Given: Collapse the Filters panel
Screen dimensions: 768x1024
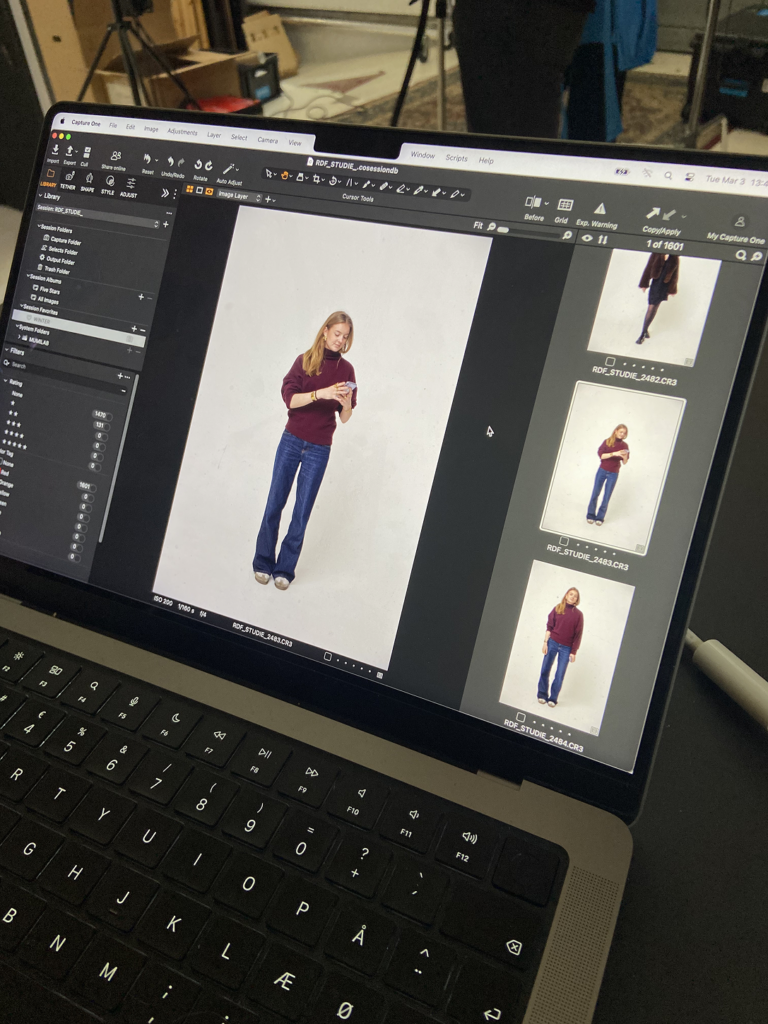Looking at the screenshot, I should pyautogui.click(x=7, y=350).
